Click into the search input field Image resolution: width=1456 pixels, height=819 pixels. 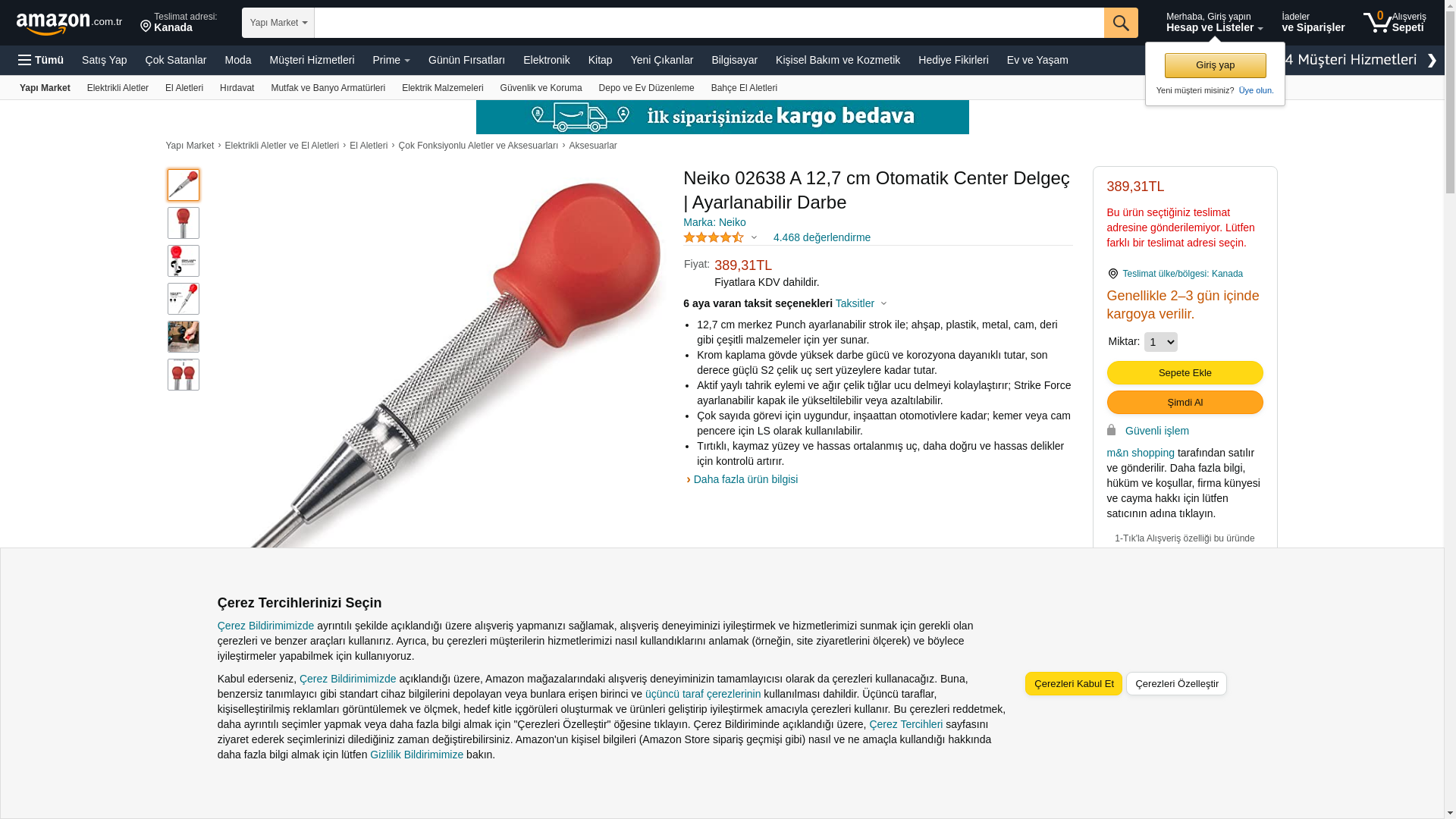pyautogui.click(x=709, y=23)
